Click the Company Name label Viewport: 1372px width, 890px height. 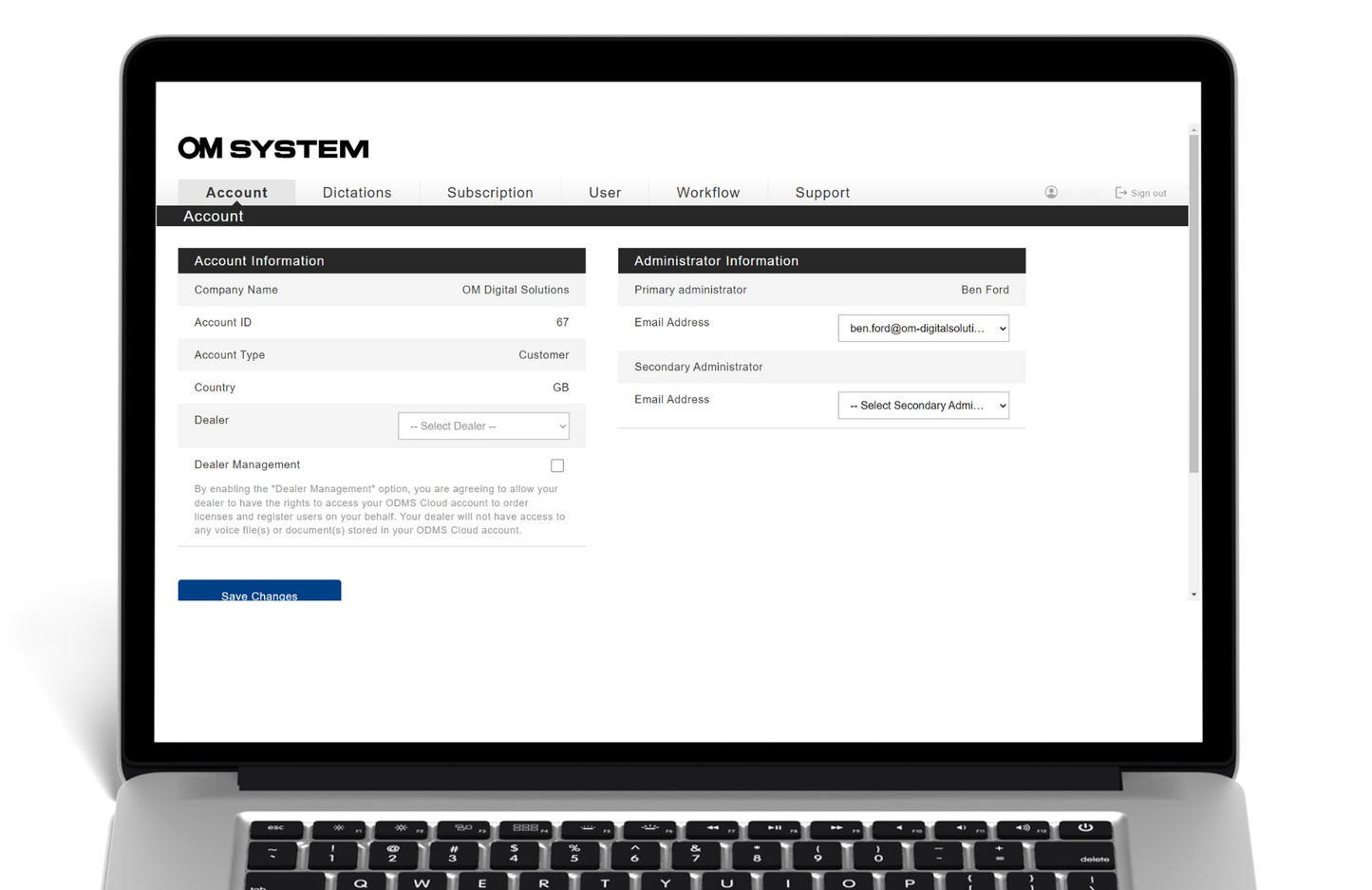(235, 290)
